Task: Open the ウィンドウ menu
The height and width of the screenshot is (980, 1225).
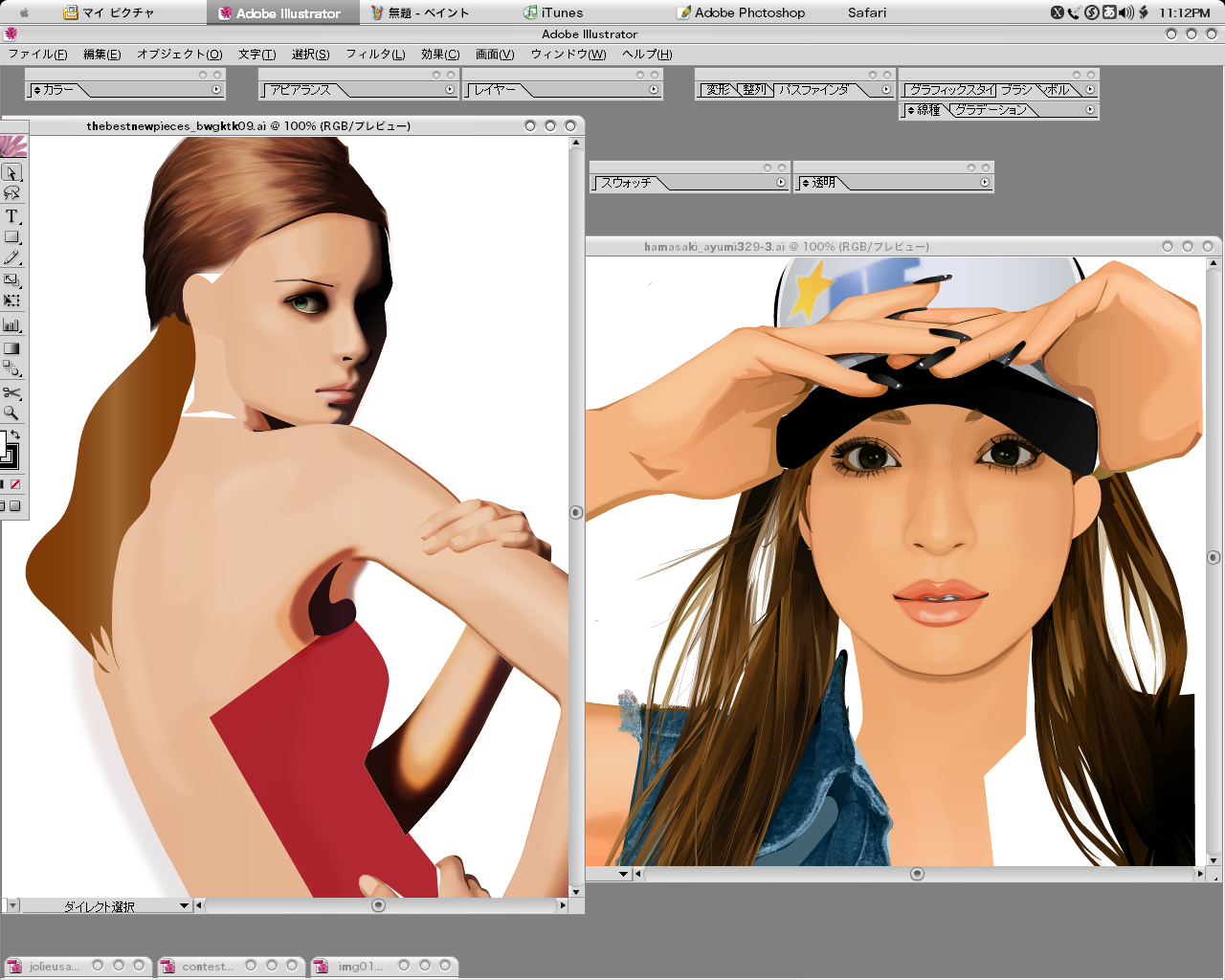Action: coord(568,55)
